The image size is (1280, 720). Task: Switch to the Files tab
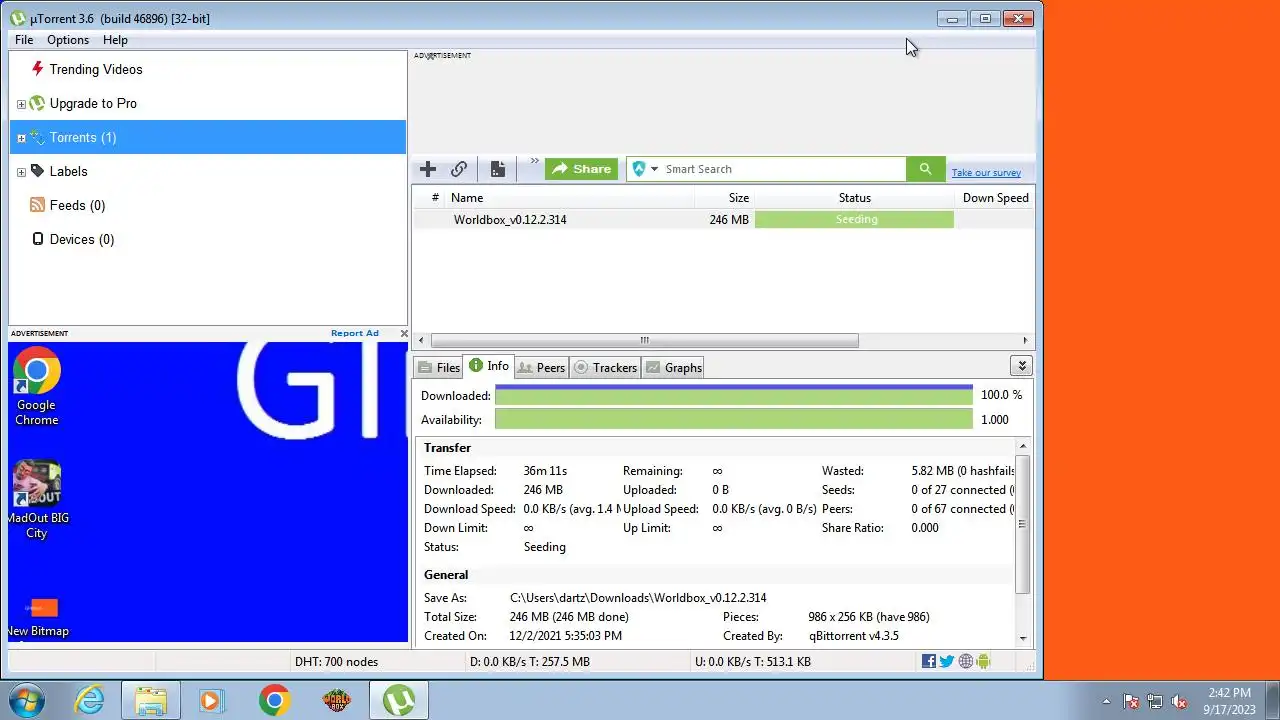tap(439, 368)
